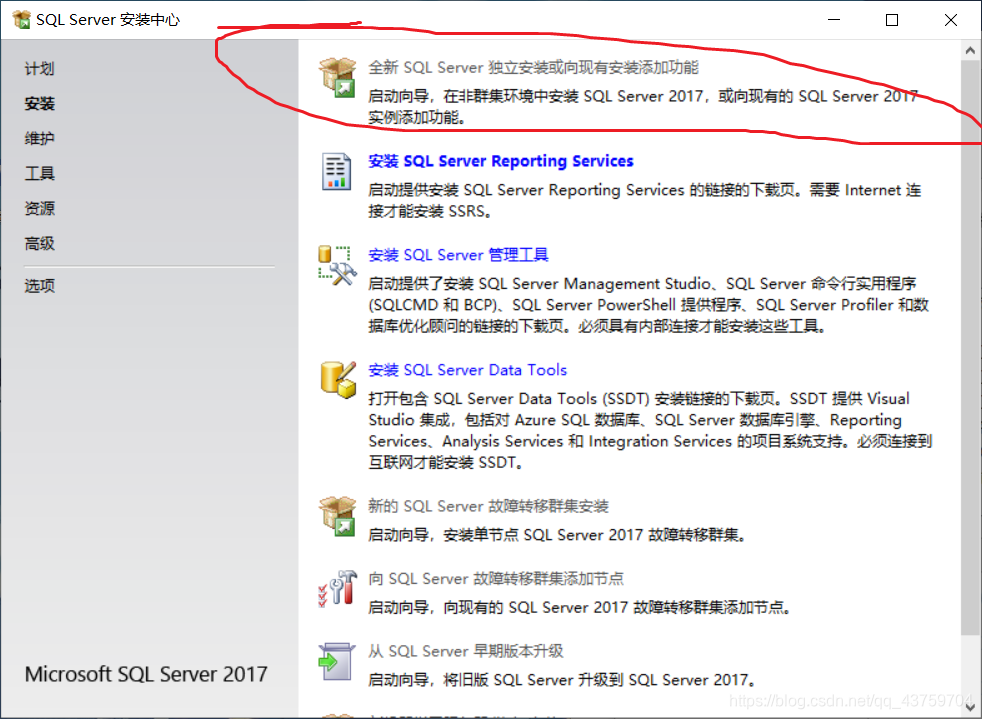Image resolution: width=982 pixels, height=719 pixels.
Task: Switch to the 计划 page
Action: click(39, 68)
